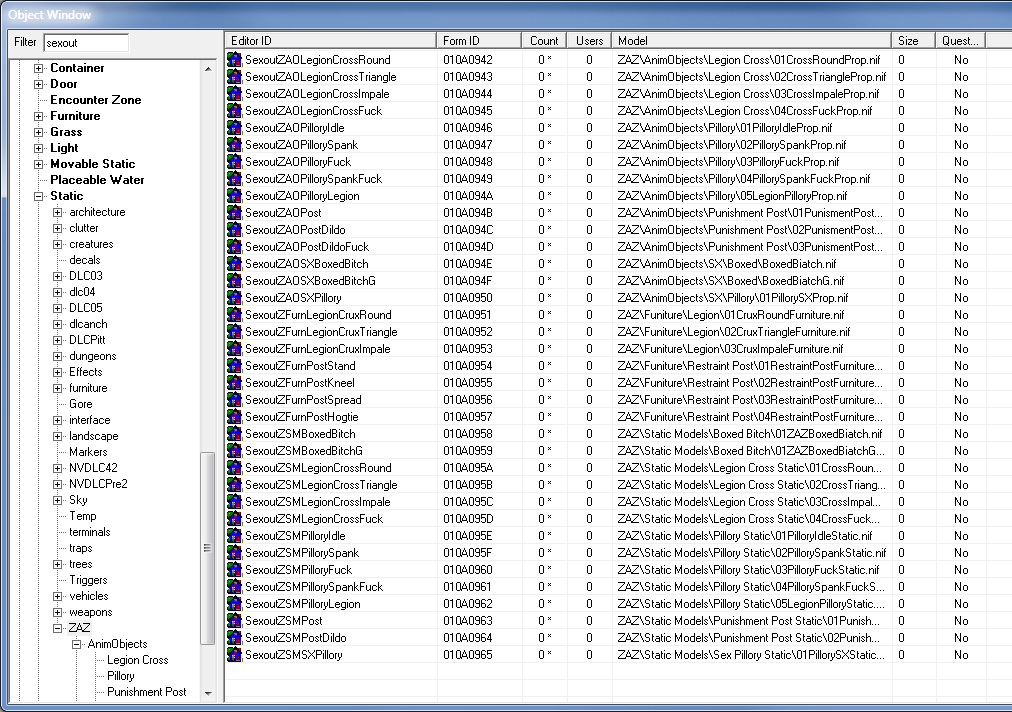The width and height of the screenshot is (1012, 712).
Task: Click the icon beside SexoutZSMPillorySpank
Action: (x=235, y=553)
